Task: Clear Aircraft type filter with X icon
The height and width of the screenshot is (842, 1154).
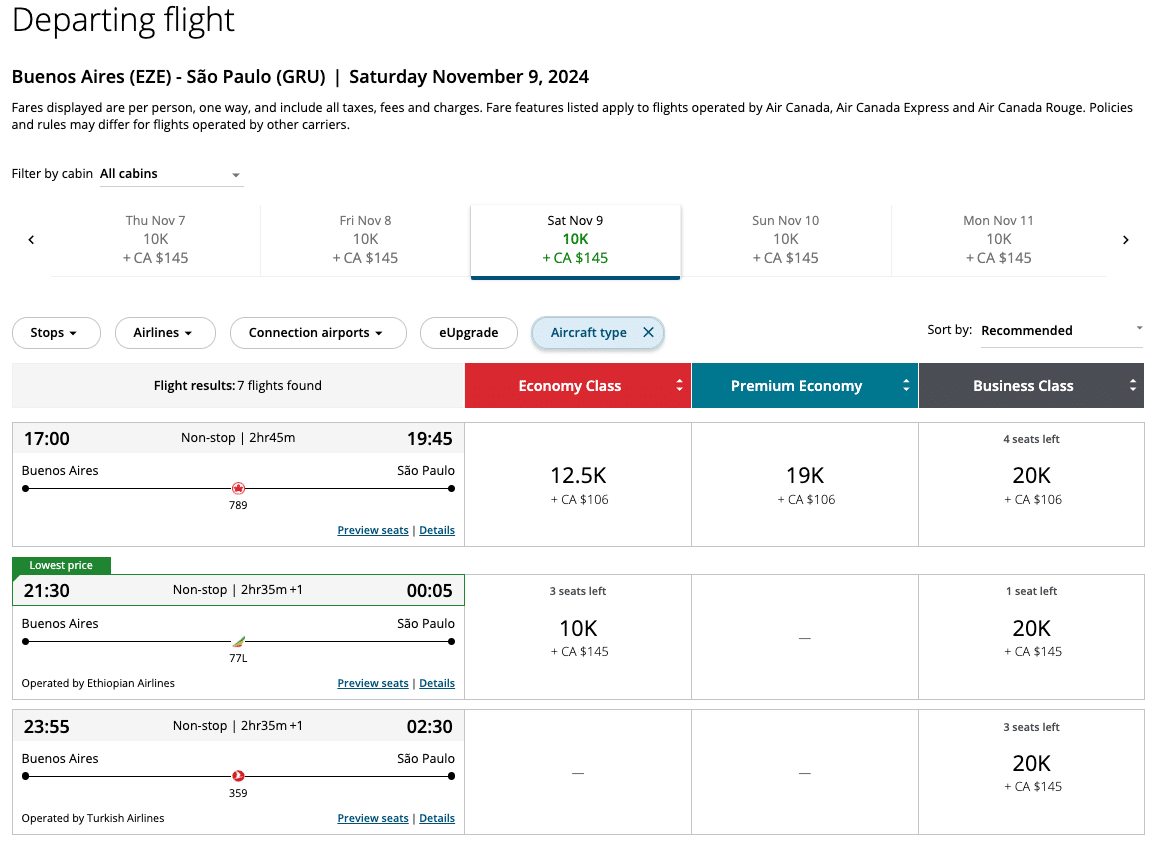Action: coord(648,333)
